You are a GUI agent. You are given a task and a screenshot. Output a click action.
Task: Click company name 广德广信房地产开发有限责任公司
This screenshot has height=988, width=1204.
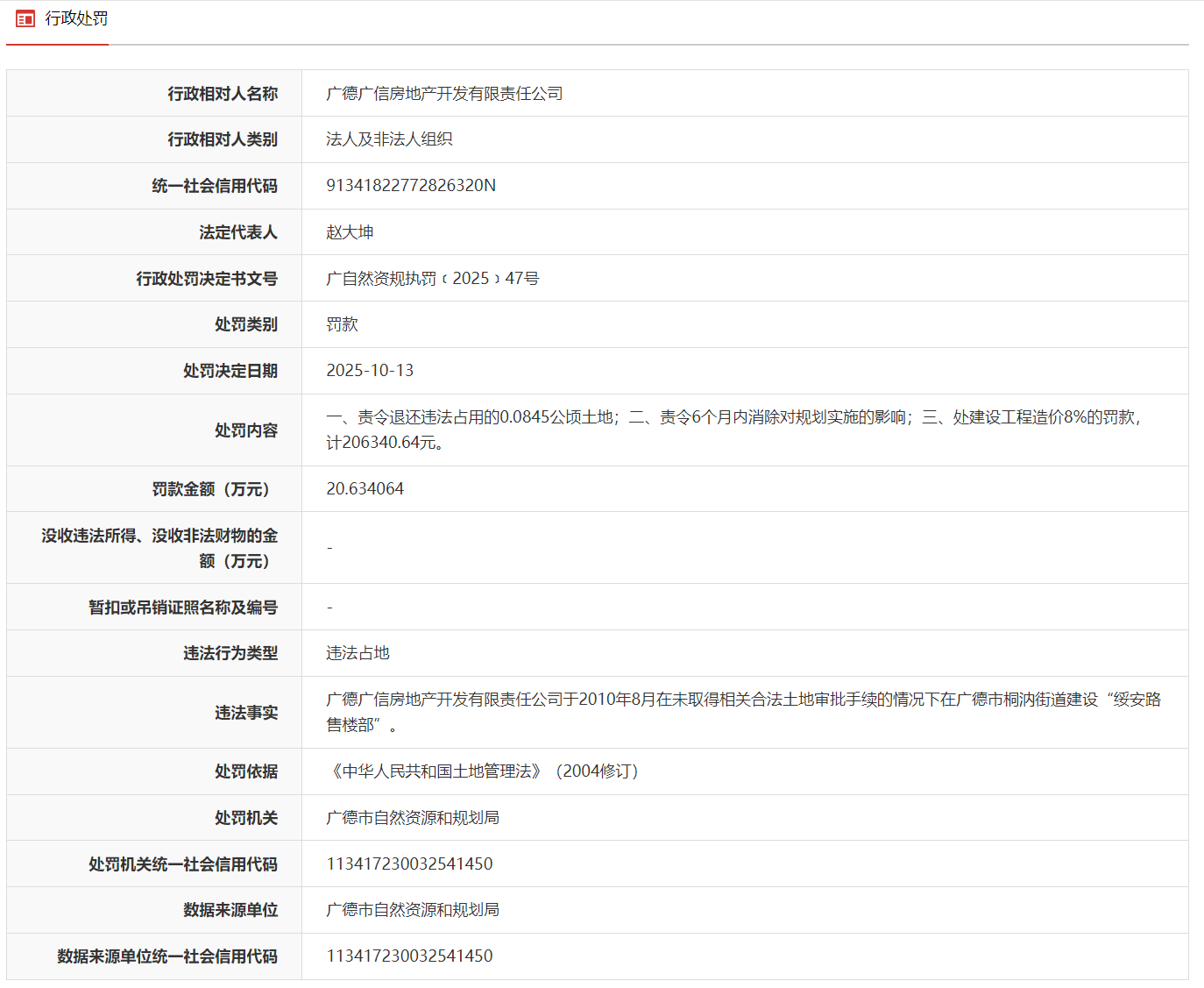click(x=444, y=93)
